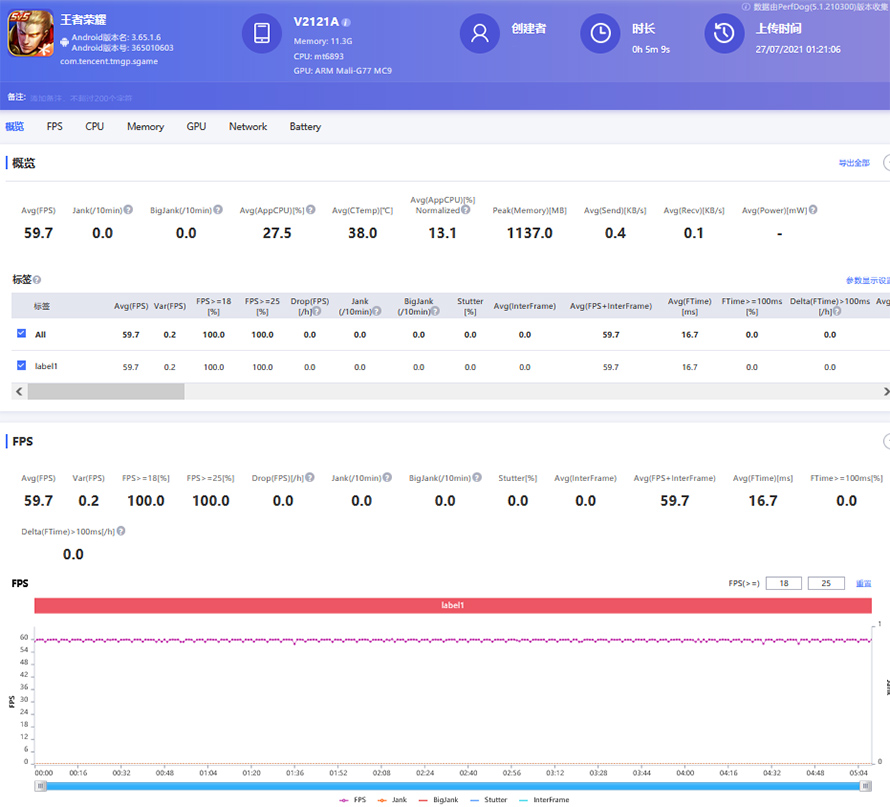The height and width of the screenshot is (807, 890).
Task: Click the 04:00 time label on chart axis
Action: 685,773
